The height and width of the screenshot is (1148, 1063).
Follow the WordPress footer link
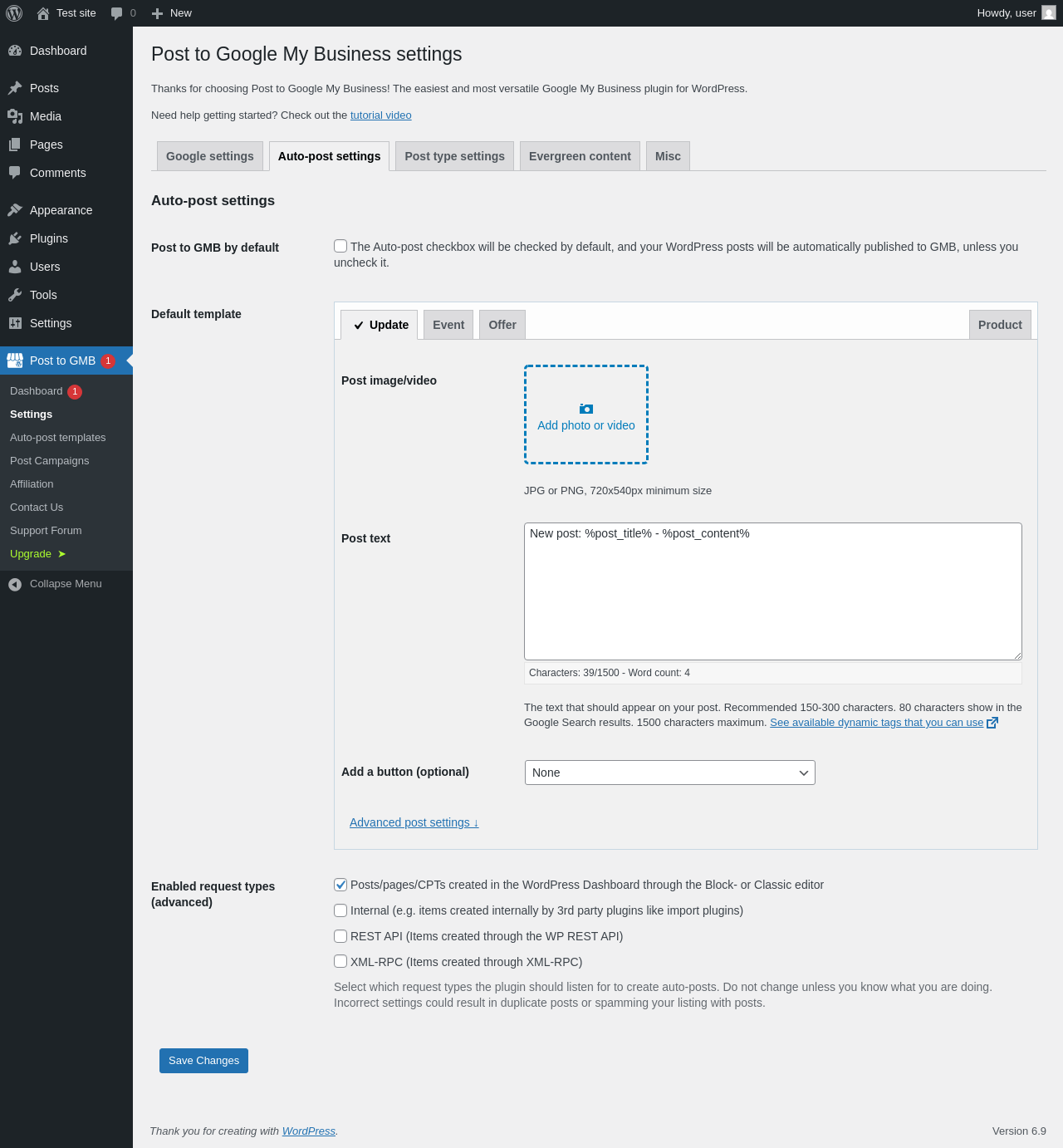click(309, 1131)
